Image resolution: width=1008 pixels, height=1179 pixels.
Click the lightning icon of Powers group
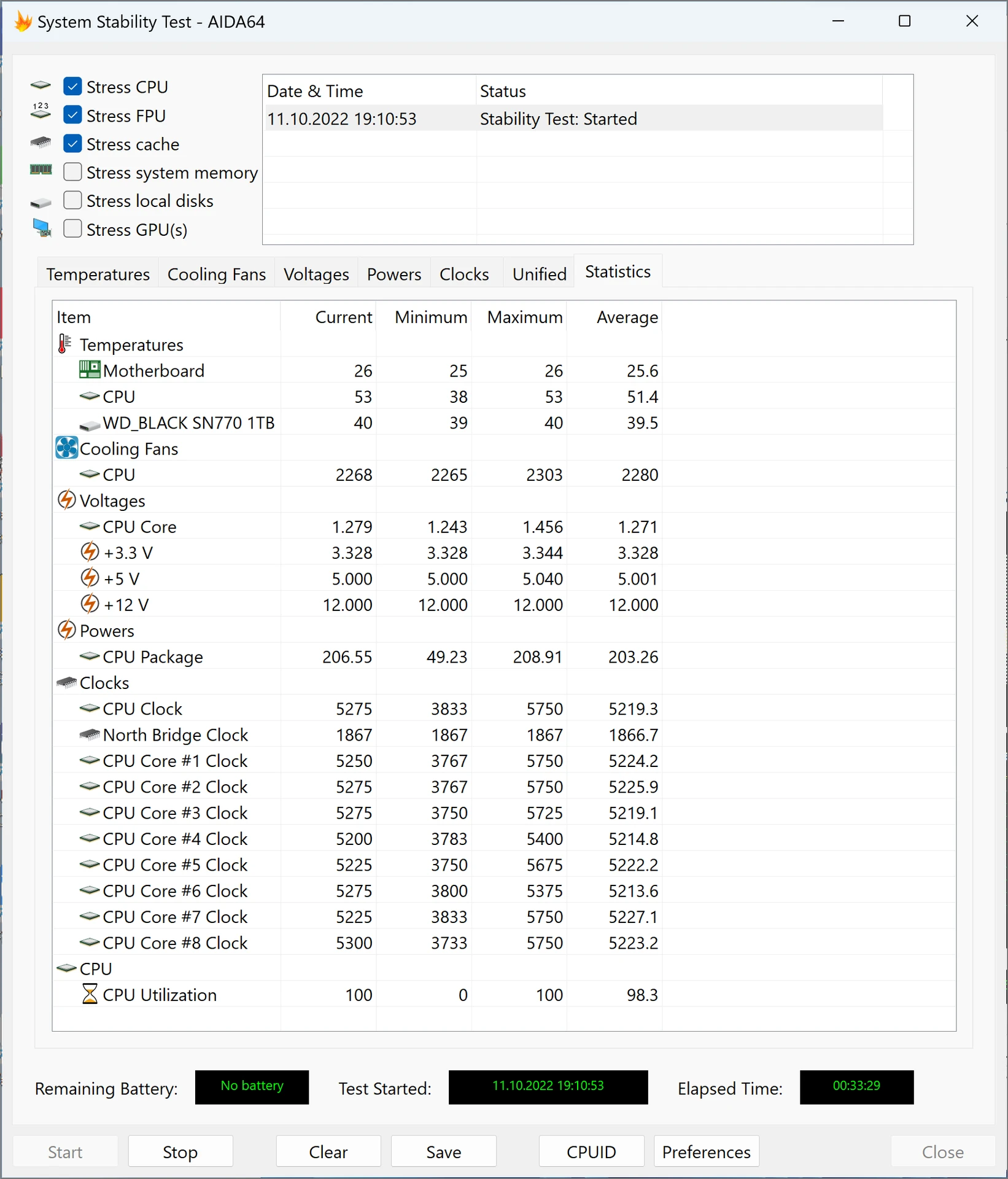66,629
